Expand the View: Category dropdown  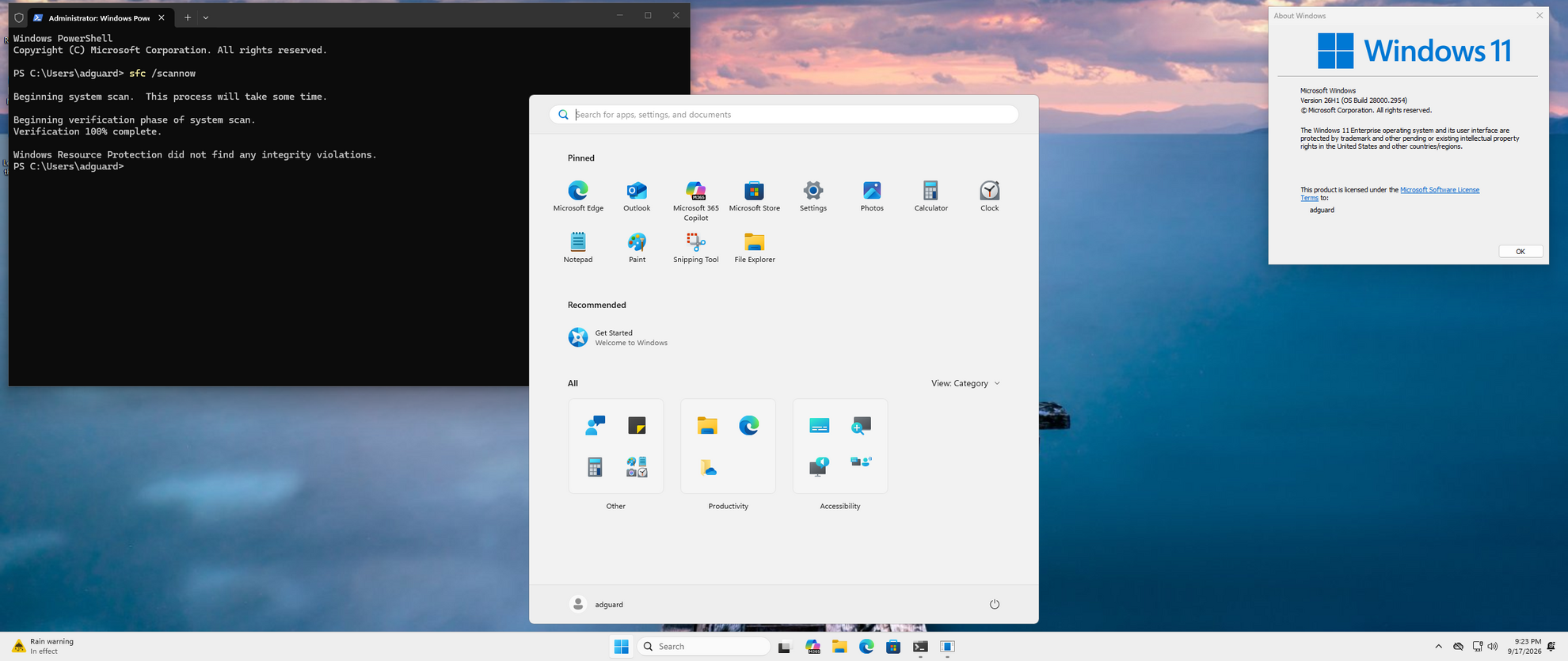pos(965,383)
